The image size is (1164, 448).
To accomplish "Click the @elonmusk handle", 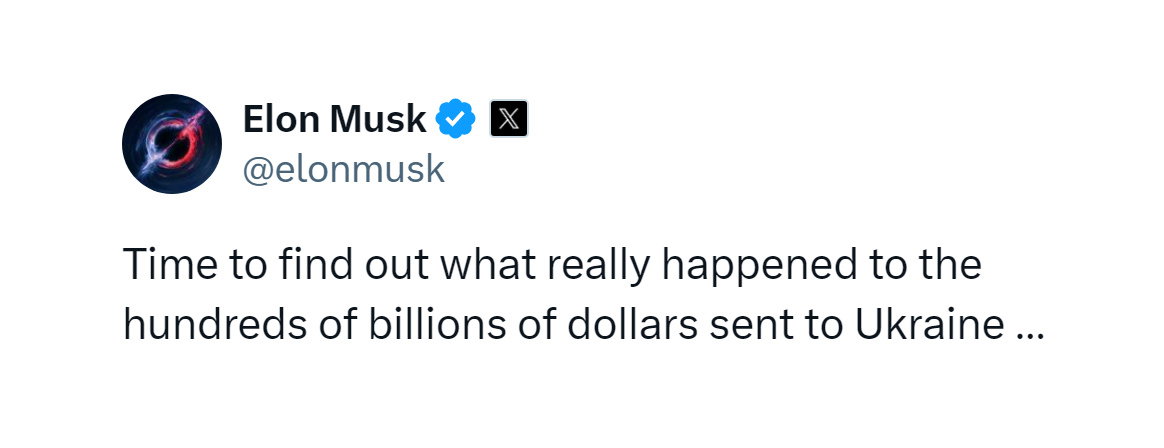I will 343,169.
